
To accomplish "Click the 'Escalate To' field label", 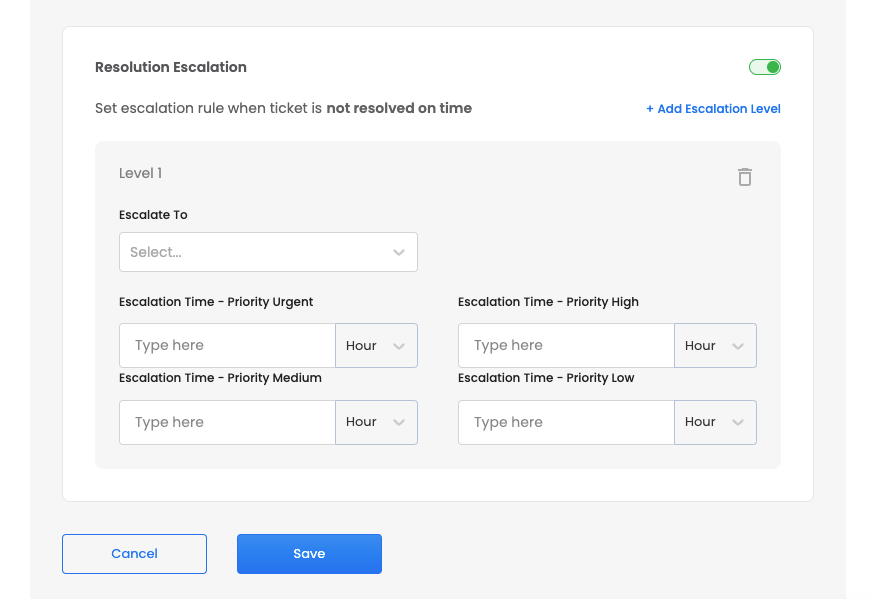I will [x=153, y=215].
